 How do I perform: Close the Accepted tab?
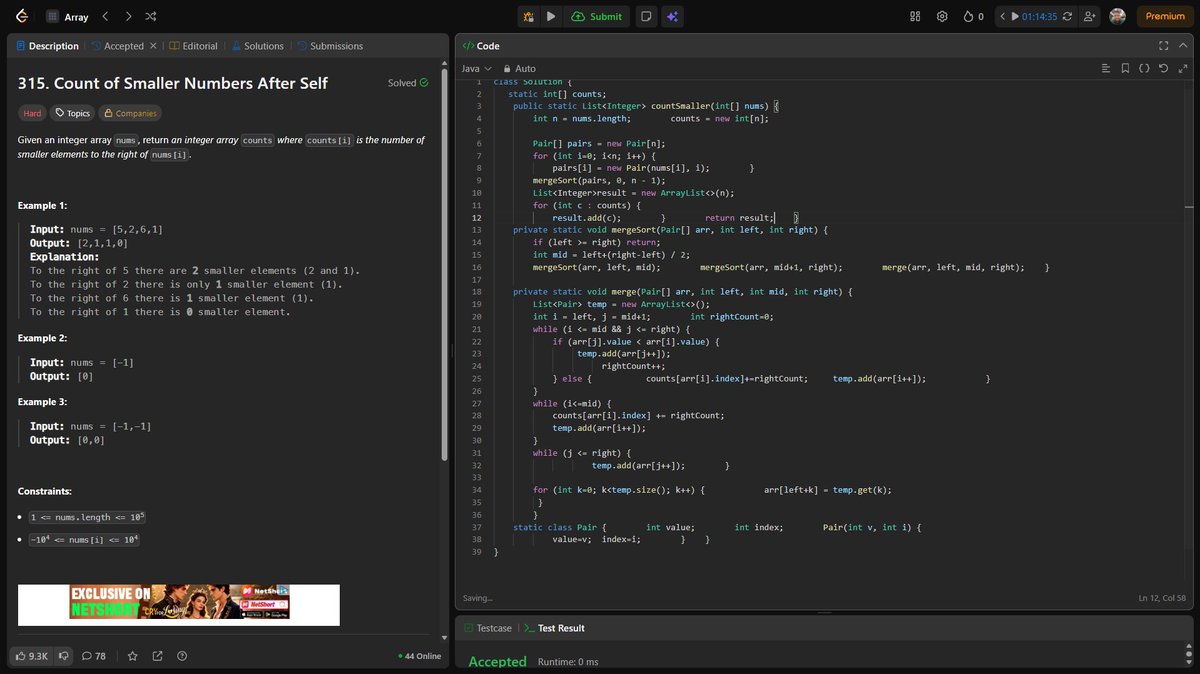tap(153, 46)
